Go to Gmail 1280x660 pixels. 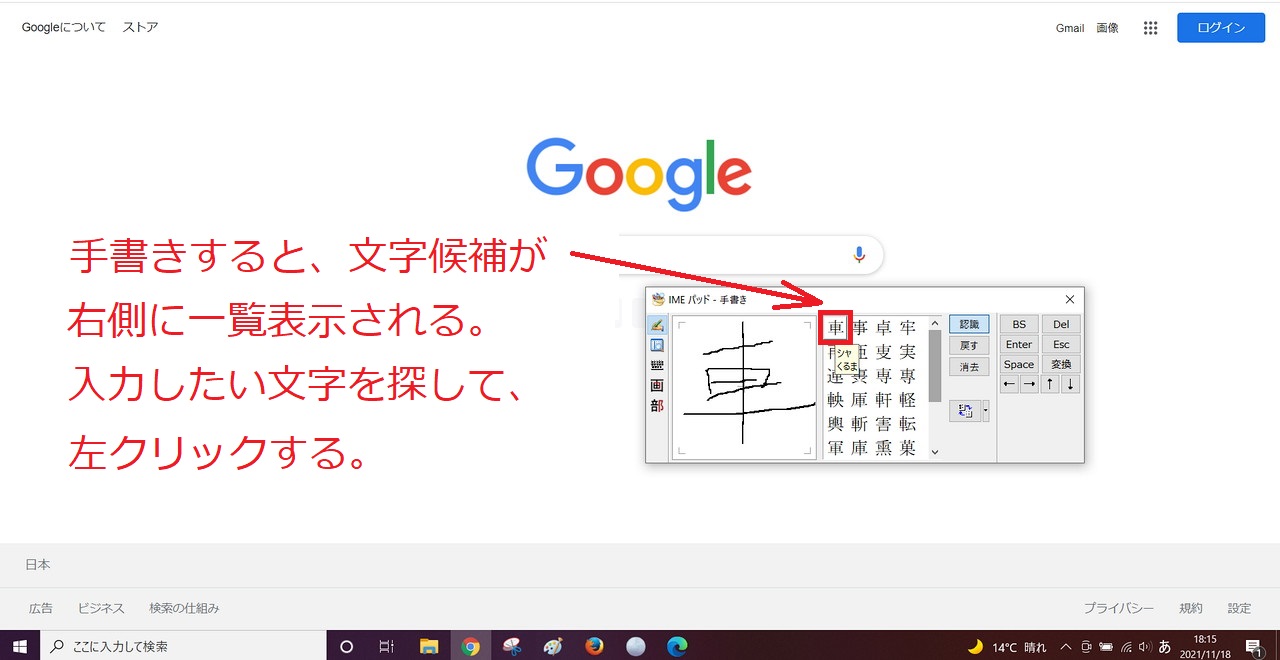[x=1070, y=28]
